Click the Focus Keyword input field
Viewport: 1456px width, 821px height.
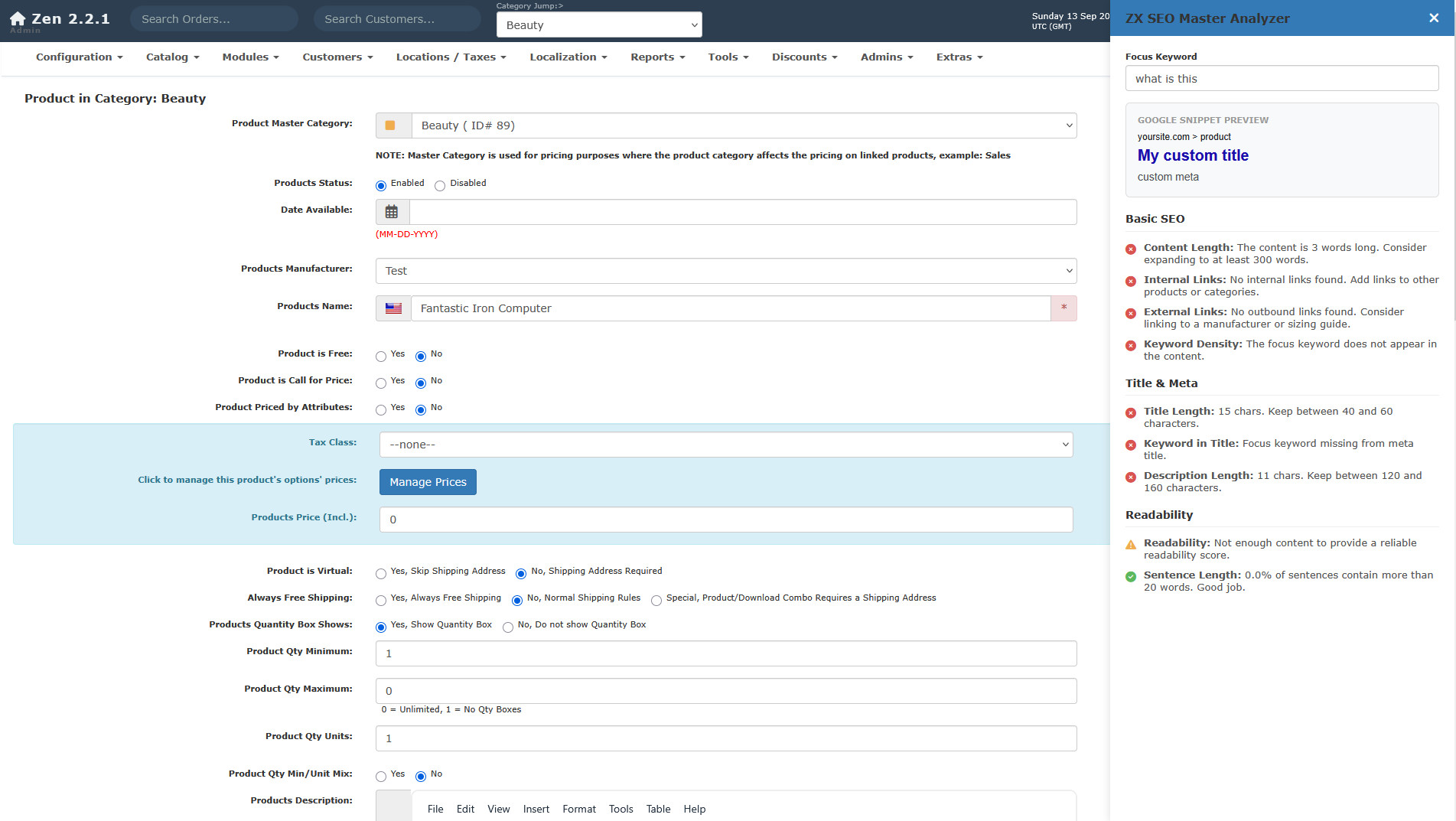click(x=1282, y=78)
